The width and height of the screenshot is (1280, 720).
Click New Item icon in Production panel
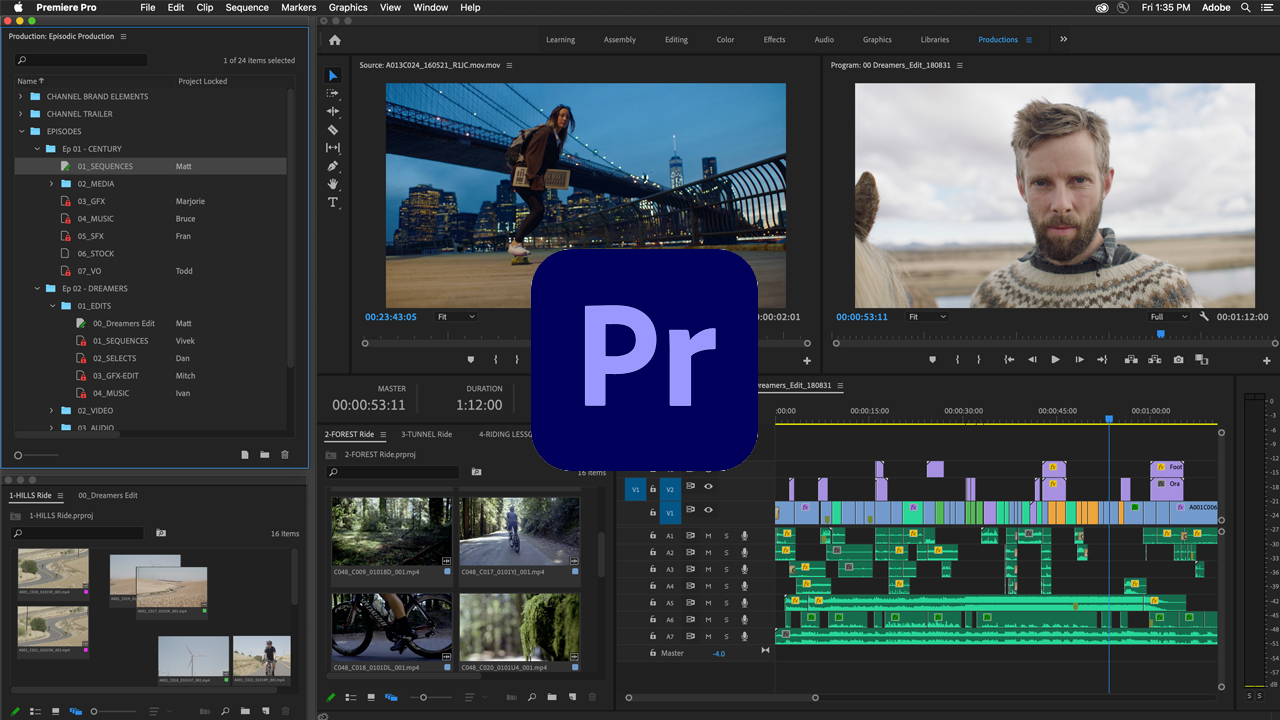tap(245, 455)
